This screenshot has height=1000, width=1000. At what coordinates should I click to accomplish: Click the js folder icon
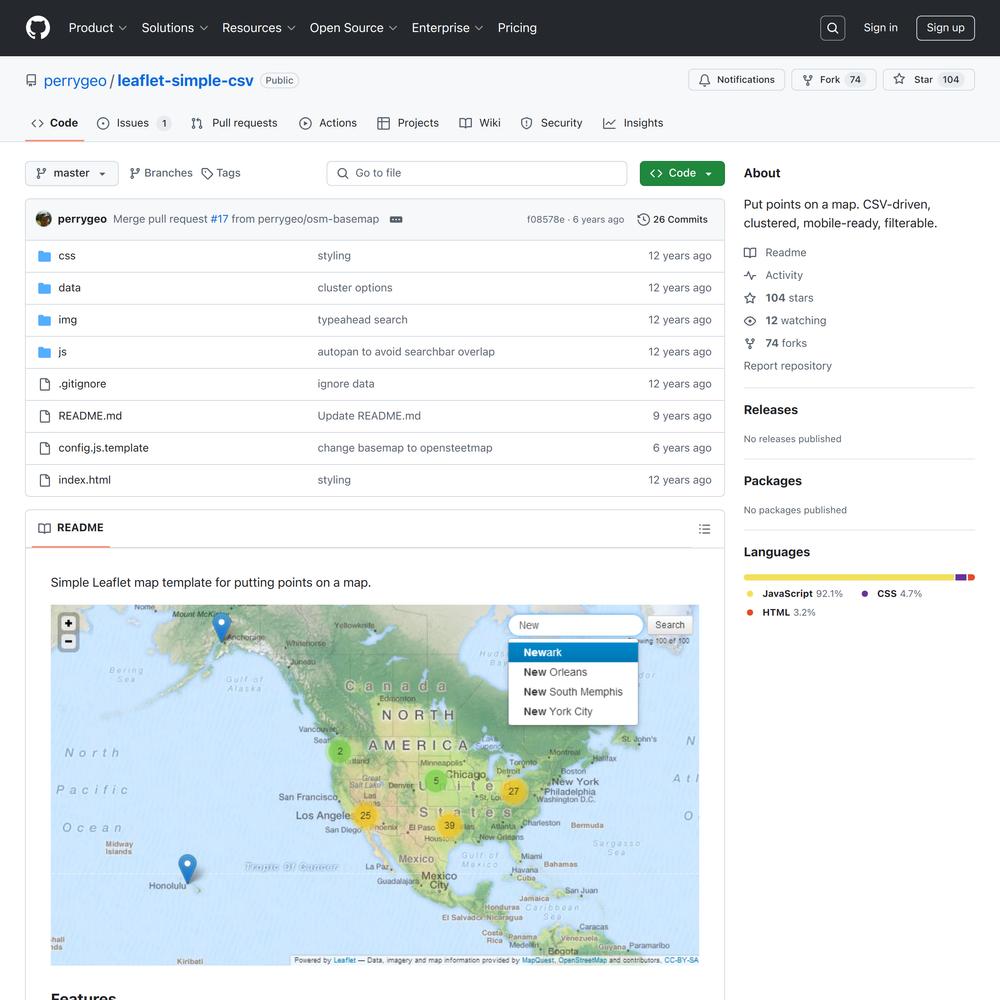coord(45,352)
